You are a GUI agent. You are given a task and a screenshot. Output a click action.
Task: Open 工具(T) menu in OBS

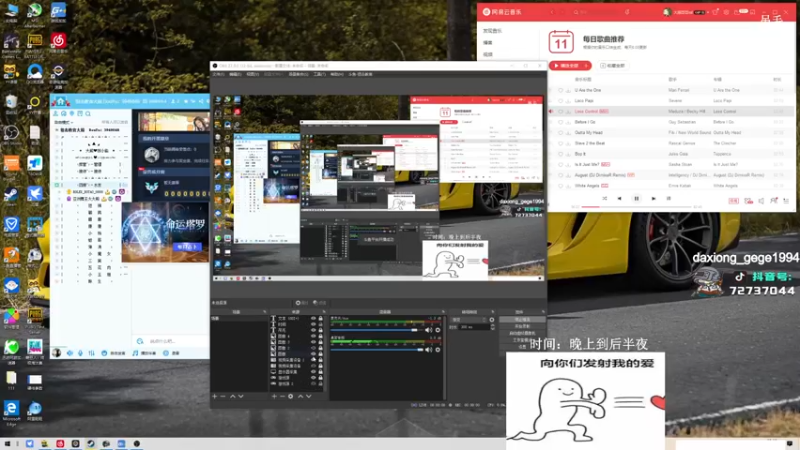319,74
